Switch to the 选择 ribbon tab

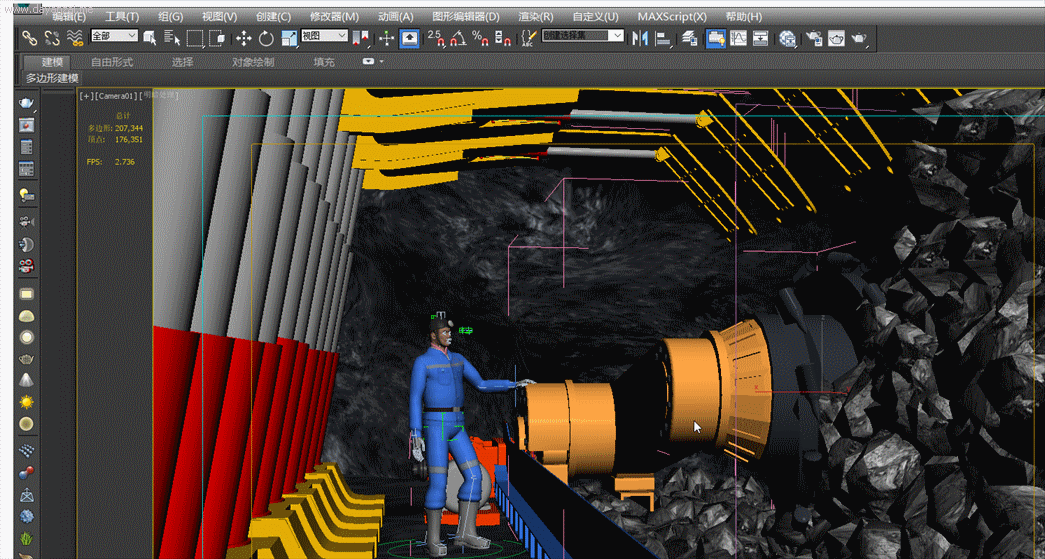(182, 62)
